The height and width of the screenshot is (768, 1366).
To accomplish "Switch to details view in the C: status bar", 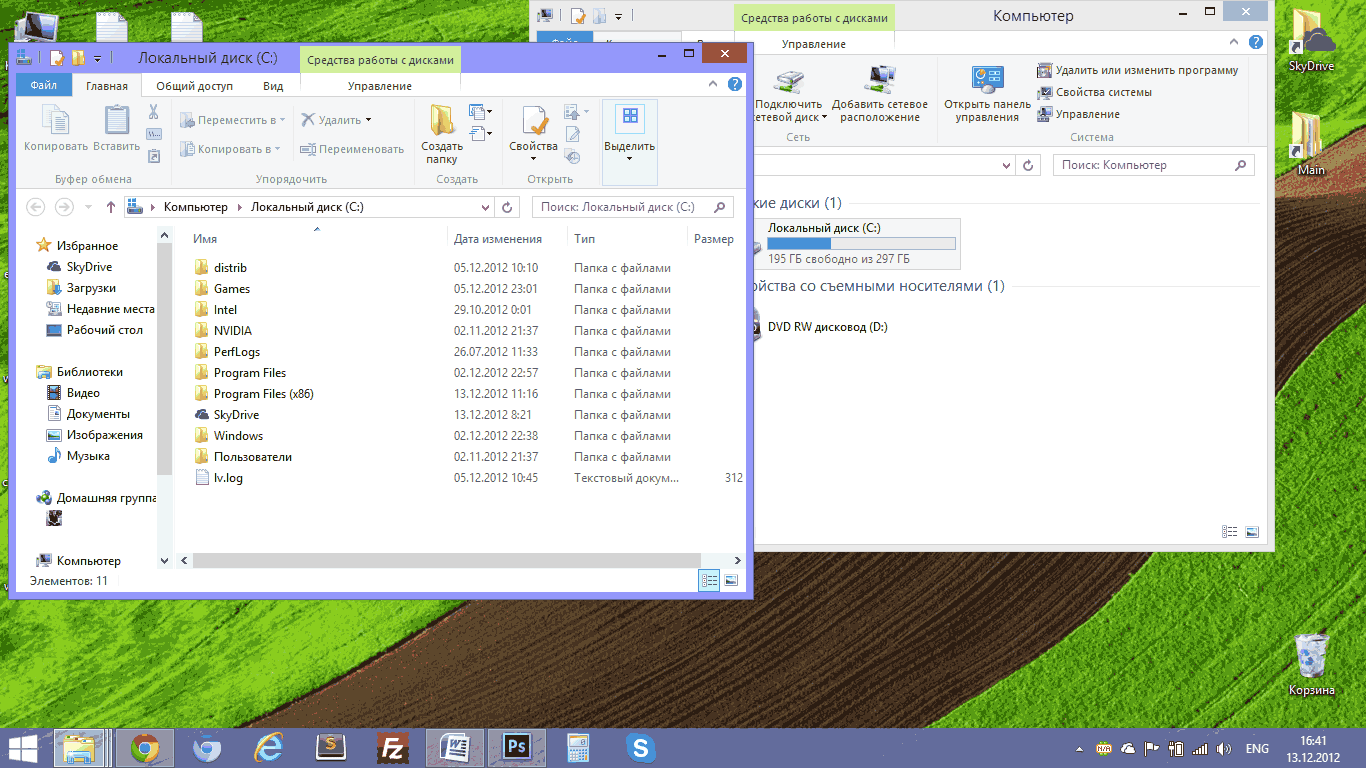I will point(709,580).
